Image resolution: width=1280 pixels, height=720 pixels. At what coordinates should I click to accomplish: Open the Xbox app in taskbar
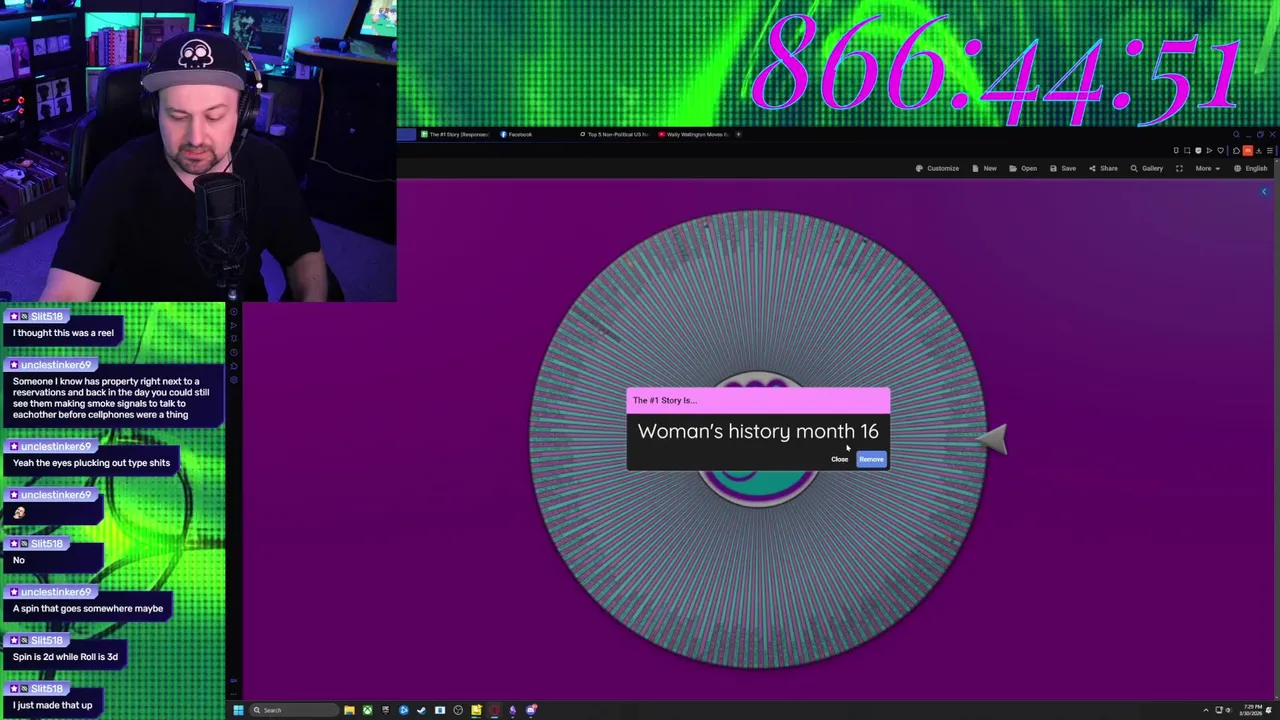click(367, 710)
